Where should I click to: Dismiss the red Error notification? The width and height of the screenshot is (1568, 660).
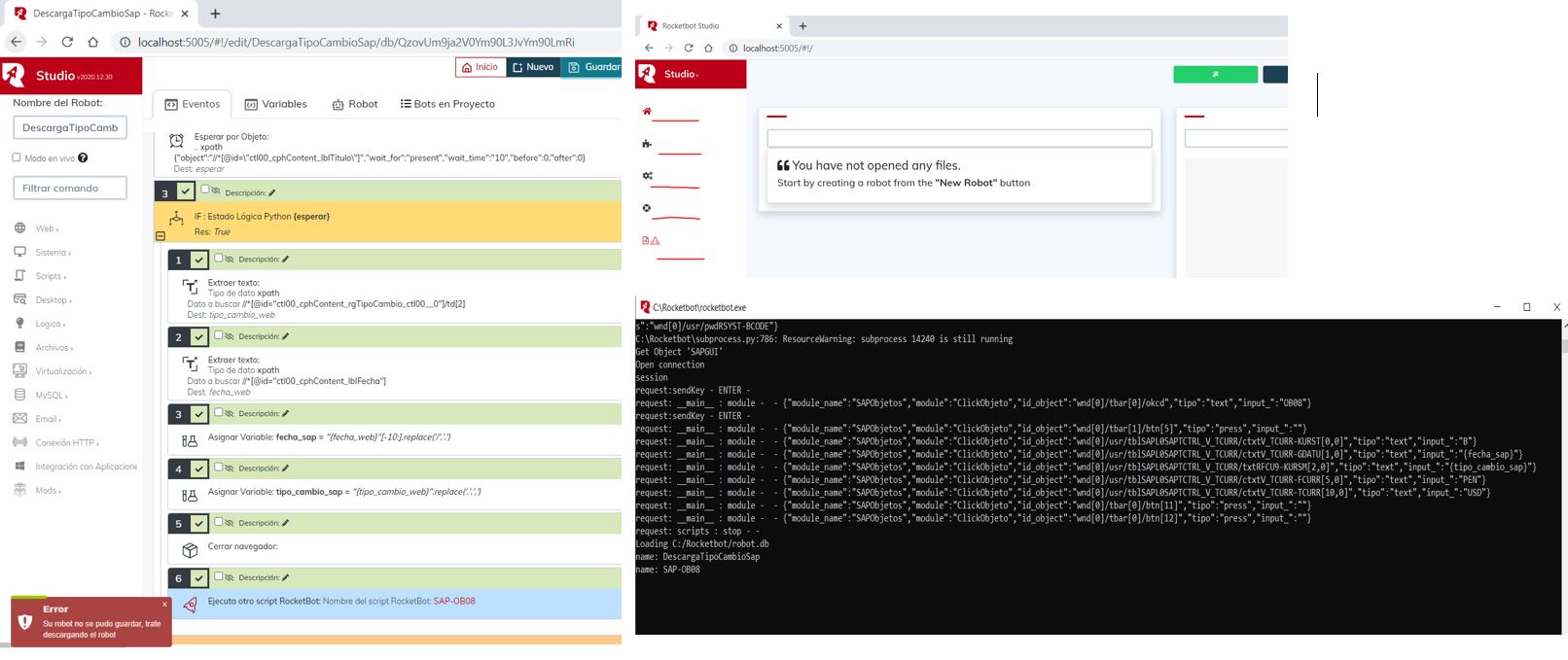pos(164,604)
